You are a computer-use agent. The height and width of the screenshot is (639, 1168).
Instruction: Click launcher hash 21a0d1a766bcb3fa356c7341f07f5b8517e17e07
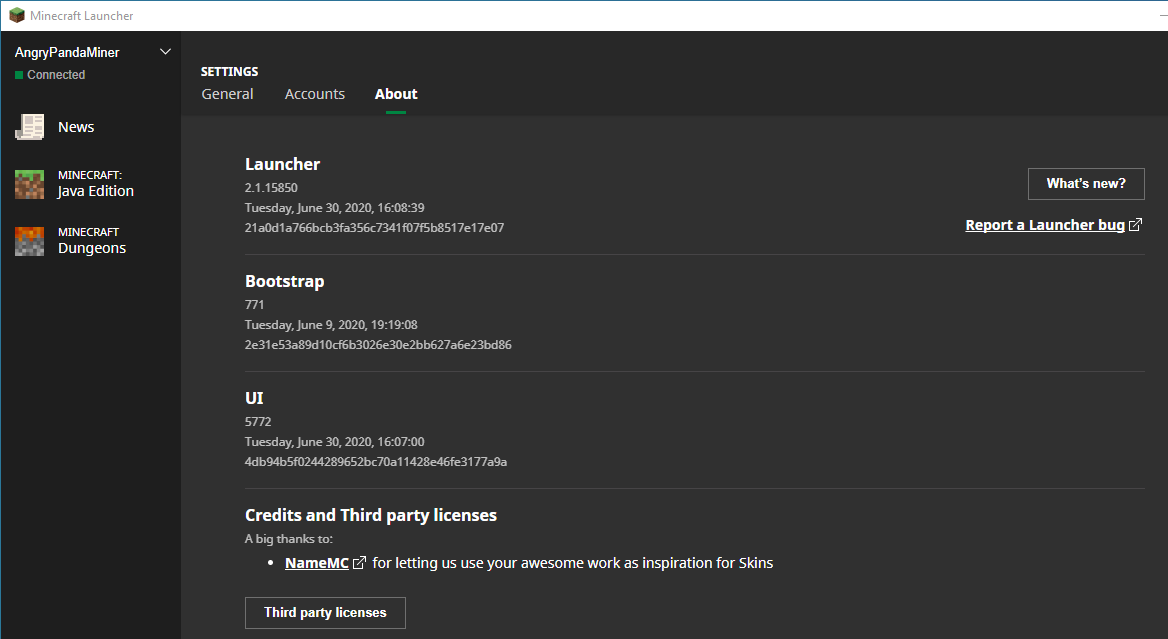pos(375,228)
